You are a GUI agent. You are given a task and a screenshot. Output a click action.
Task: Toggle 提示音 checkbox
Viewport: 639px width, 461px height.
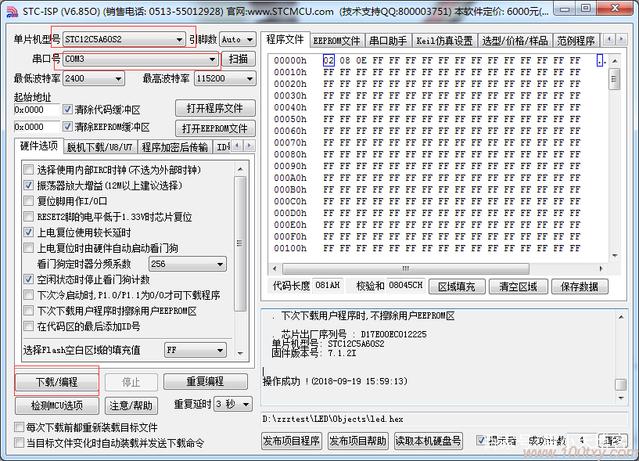481,440
